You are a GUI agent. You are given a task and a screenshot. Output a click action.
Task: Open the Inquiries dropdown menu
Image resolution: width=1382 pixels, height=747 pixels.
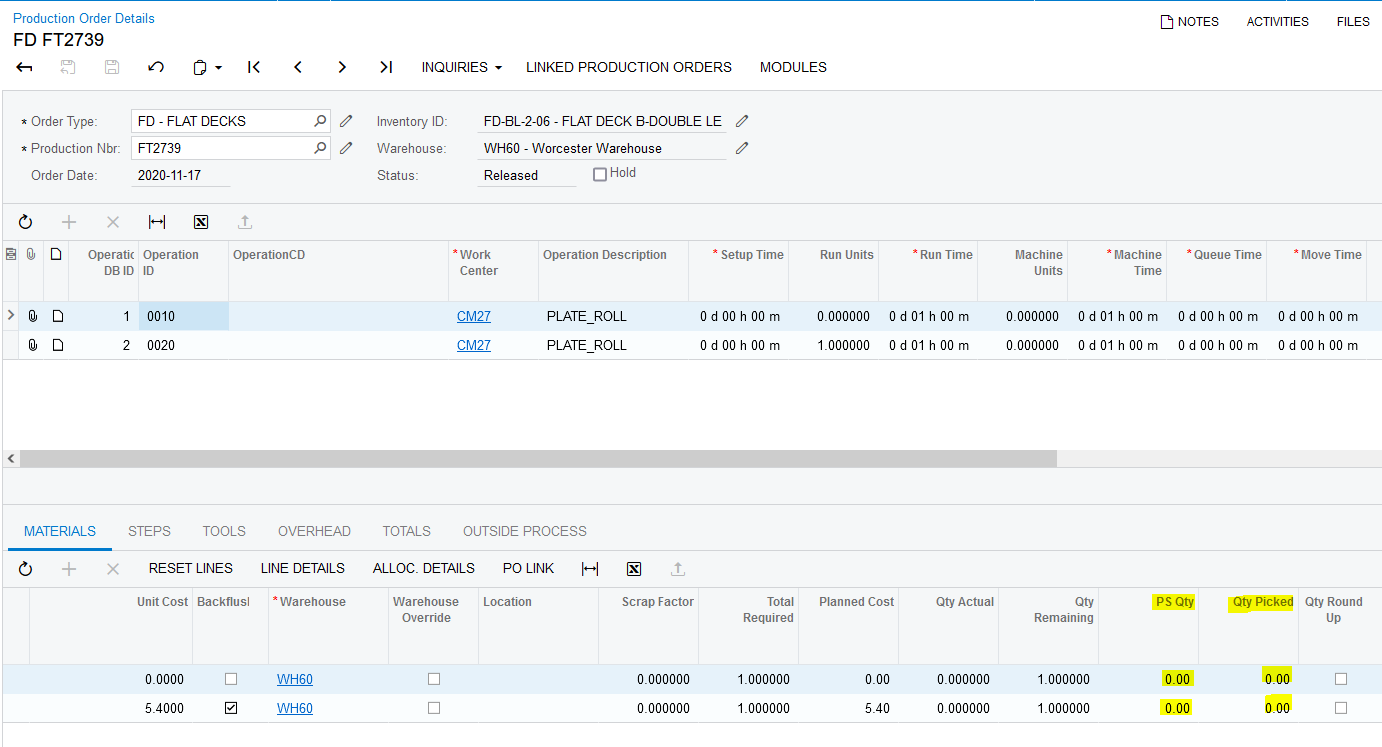coord(461,67)
